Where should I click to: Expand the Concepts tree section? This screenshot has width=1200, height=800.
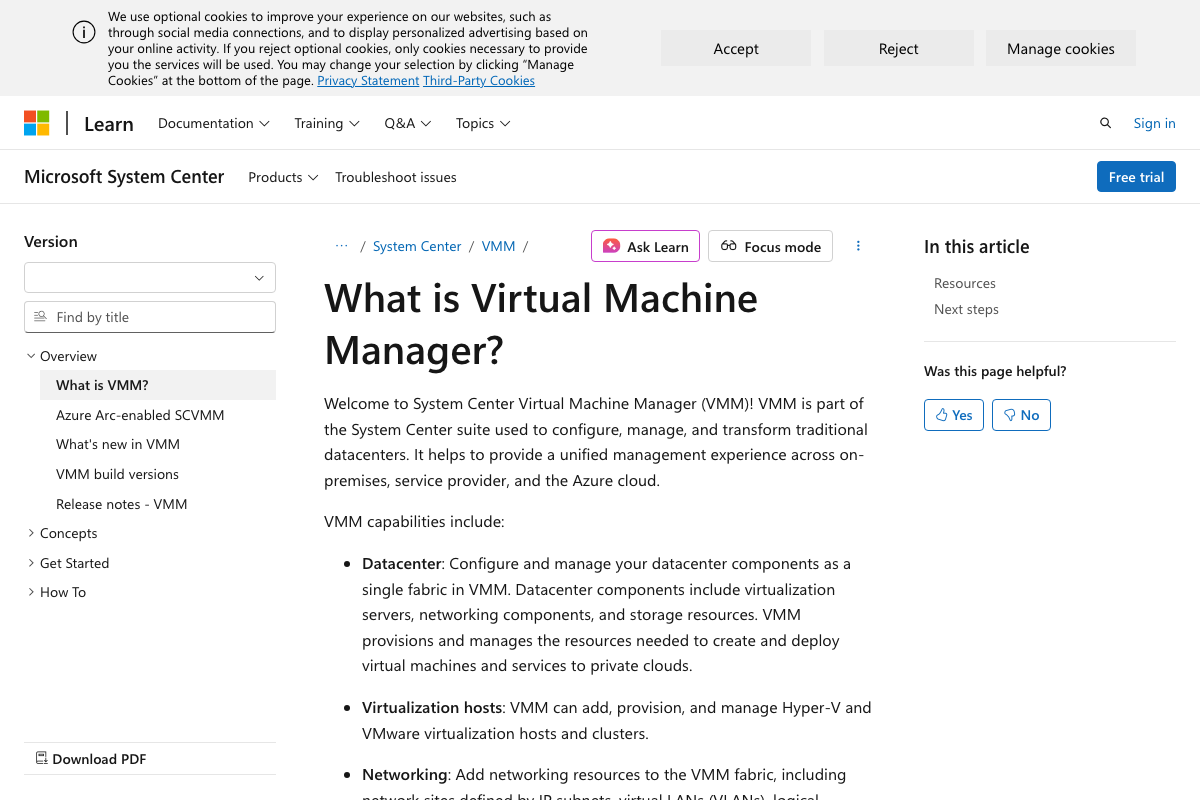[31, 533]
